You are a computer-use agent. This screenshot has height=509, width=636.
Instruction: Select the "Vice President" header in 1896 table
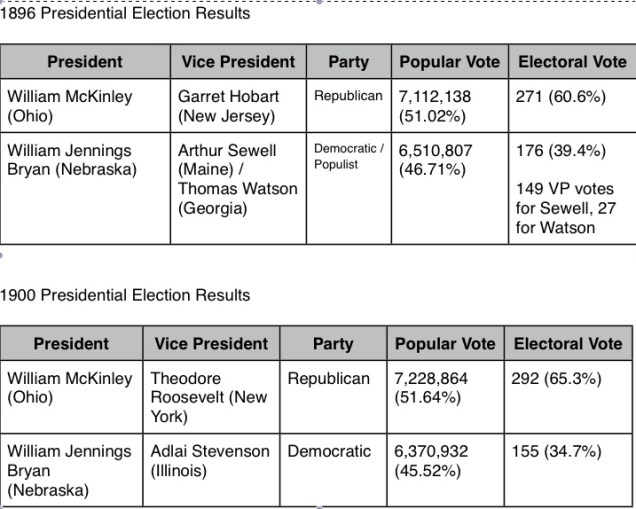[x=238, y=62]
